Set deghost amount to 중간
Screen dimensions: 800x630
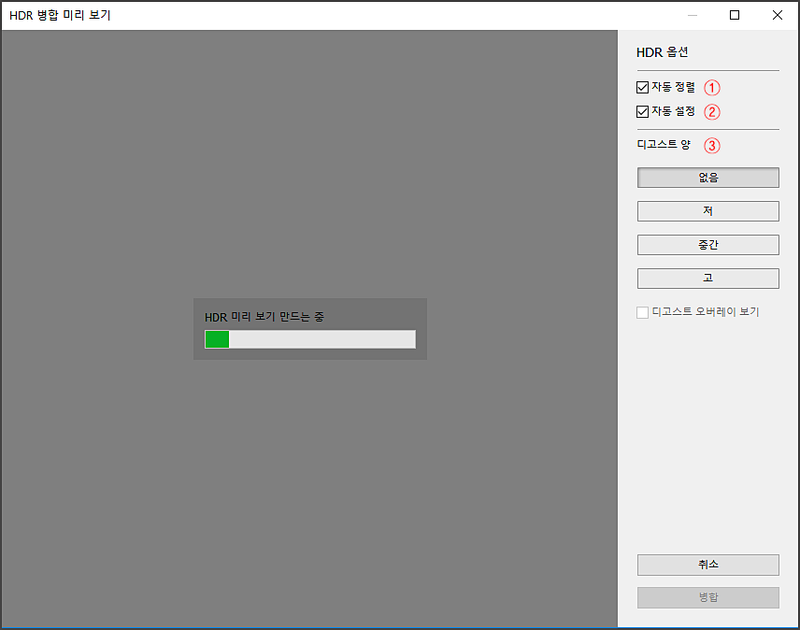pyautogui.click(x=708, y=245)
